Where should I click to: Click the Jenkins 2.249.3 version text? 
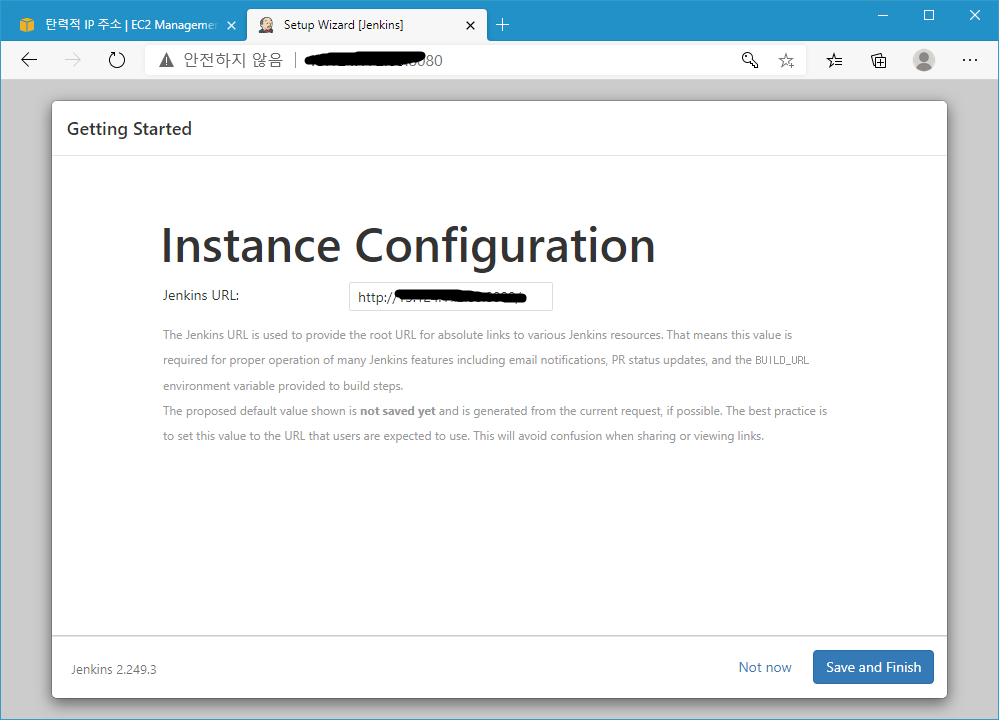coord(113,670)
